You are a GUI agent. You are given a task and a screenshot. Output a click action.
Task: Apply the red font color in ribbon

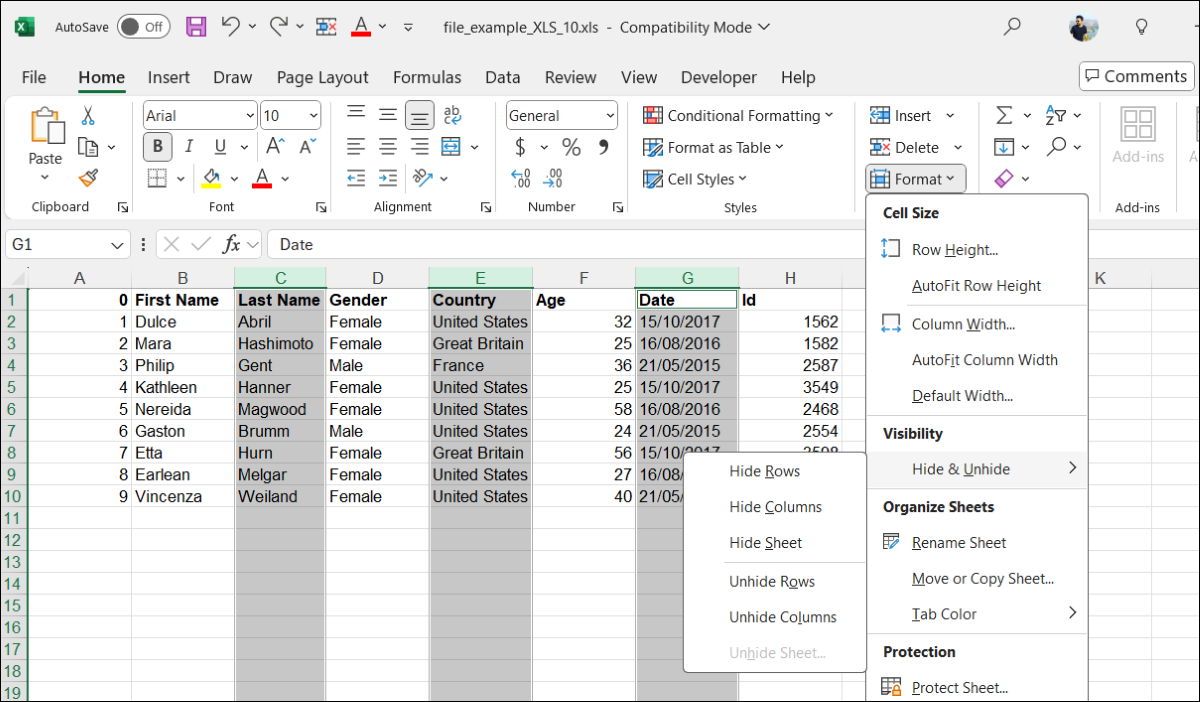(262, 178)
